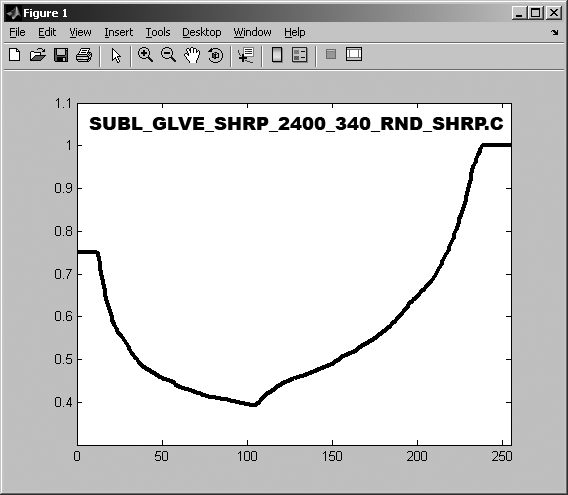Click y-axis tick label 0.6

[x=63, y=316]
